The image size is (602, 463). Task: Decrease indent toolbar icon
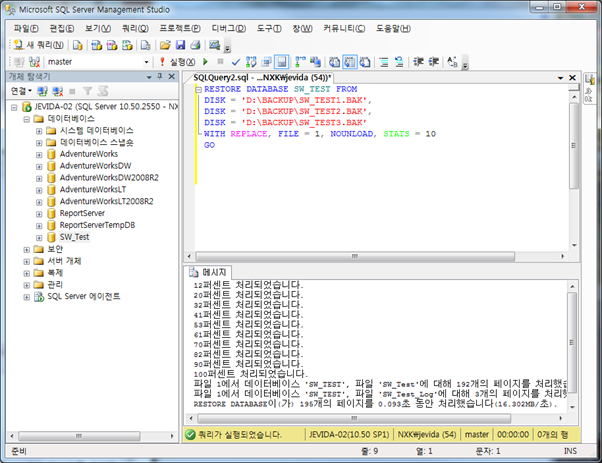click(418, 62)
